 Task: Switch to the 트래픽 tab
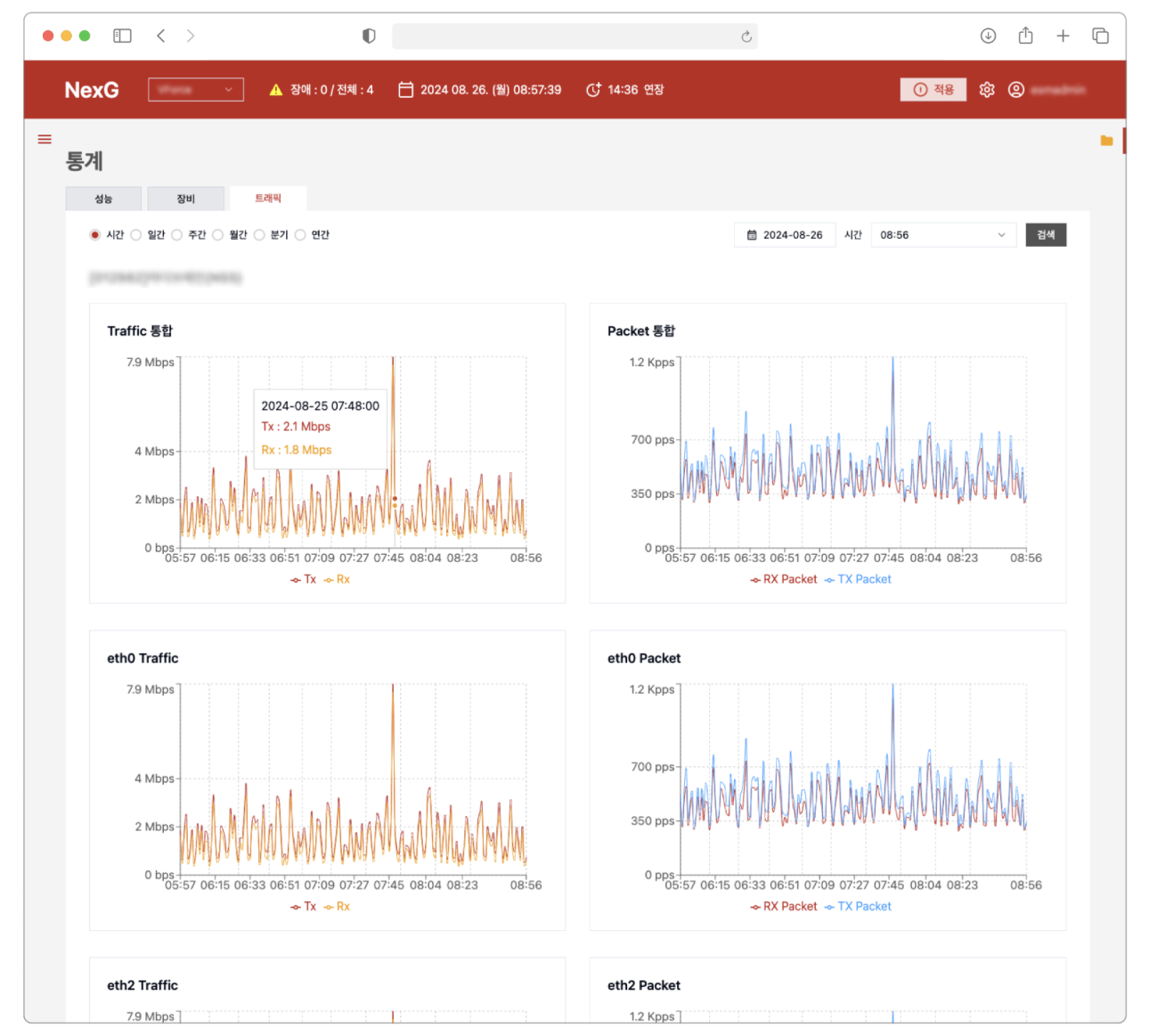tap(268, 199)
